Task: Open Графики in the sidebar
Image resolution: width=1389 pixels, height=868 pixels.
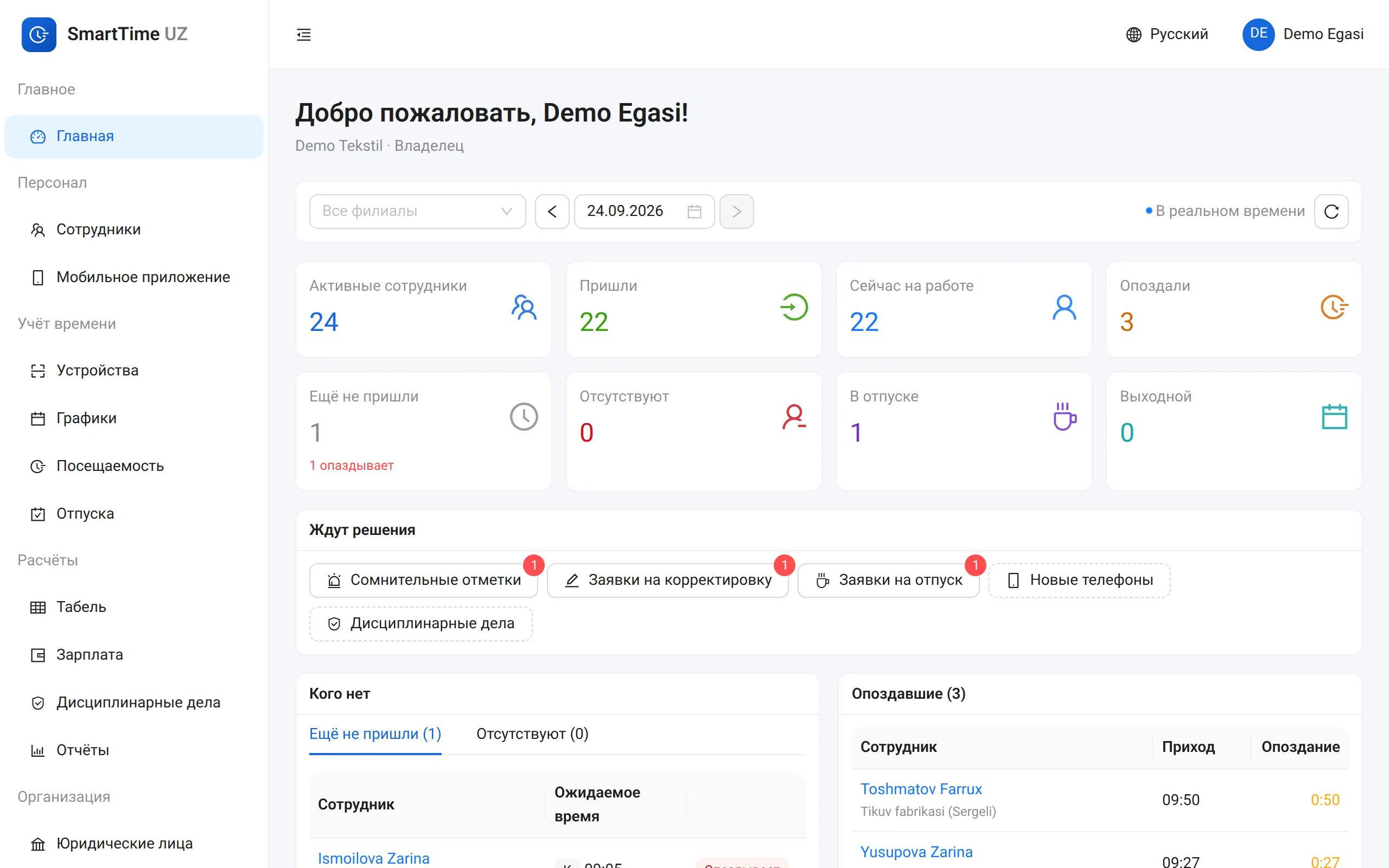Action: [133, 418]
